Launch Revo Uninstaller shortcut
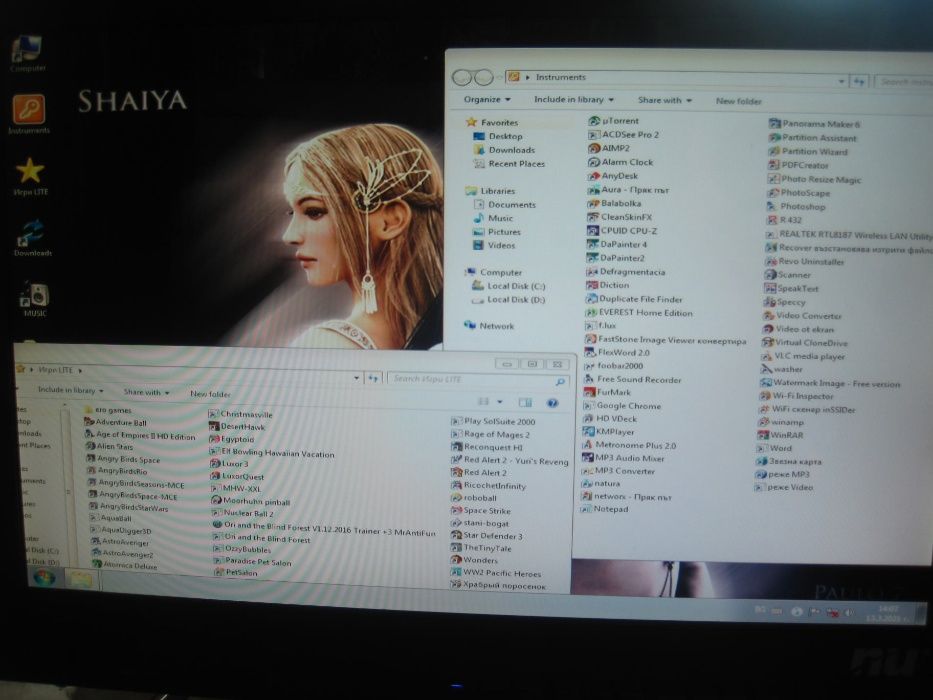 [804, 261]
